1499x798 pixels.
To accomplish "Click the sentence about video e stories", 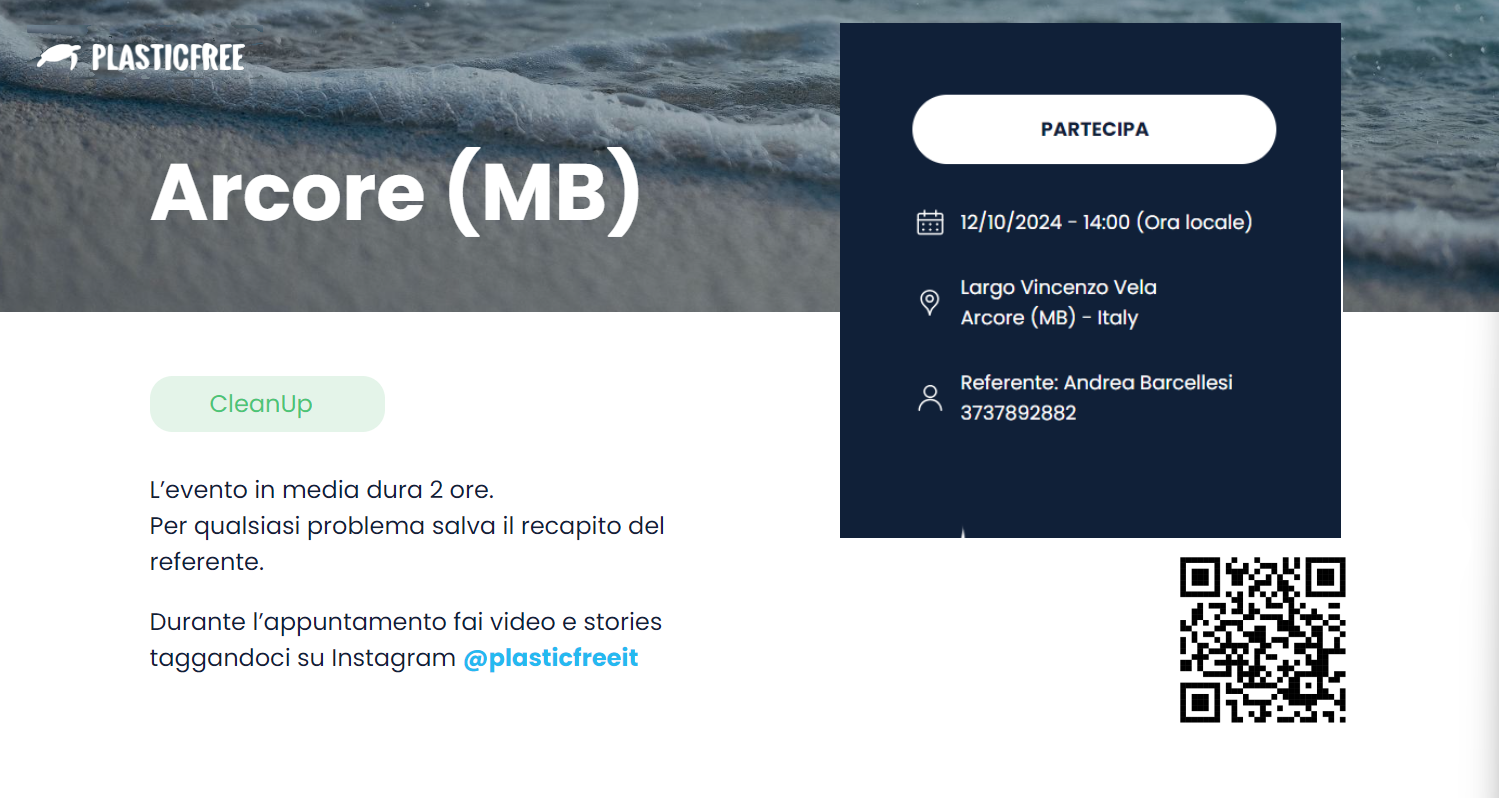I will tap(406, 640).
